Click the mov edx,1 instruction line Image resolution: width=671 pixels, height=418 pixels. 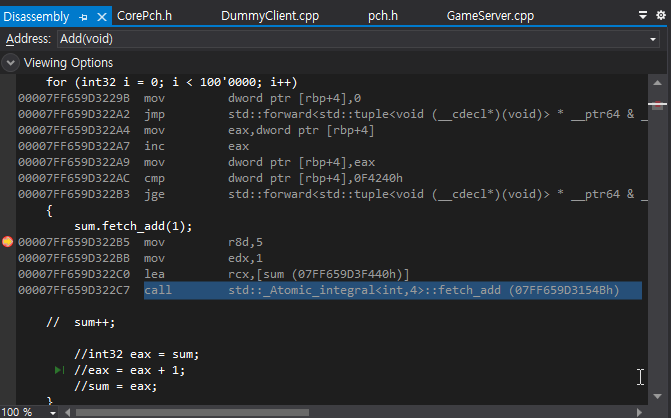pos(140,258)
